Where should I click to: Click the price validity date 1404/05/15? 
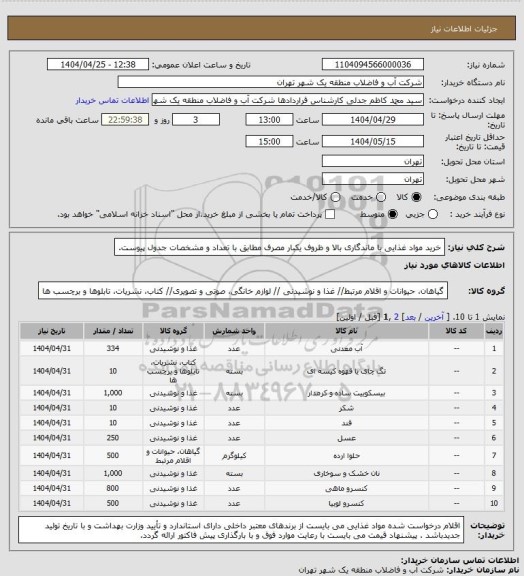pos(373,141)
